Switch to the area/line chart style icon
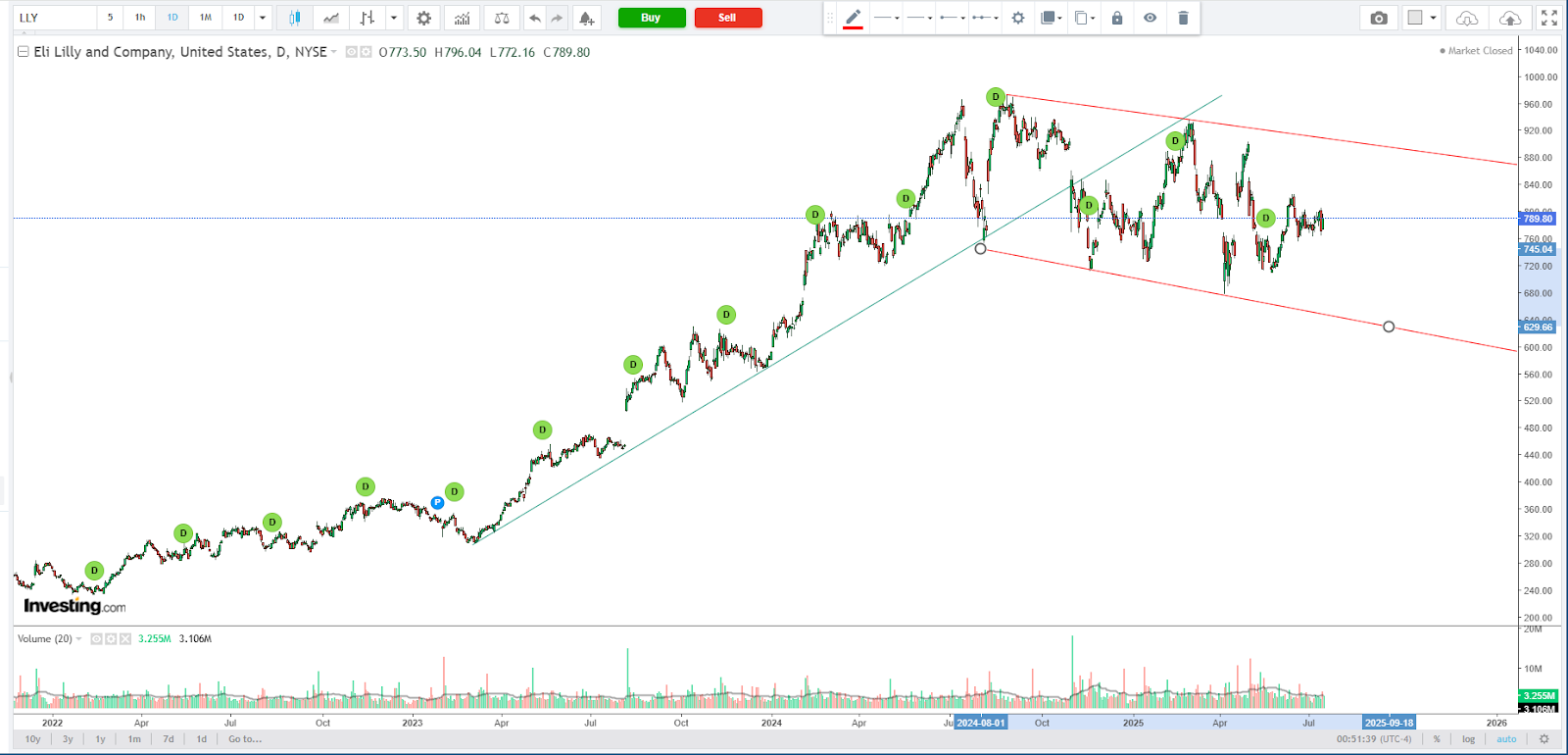This screenshot has height=755, width=1568. [x=331, y=18]
